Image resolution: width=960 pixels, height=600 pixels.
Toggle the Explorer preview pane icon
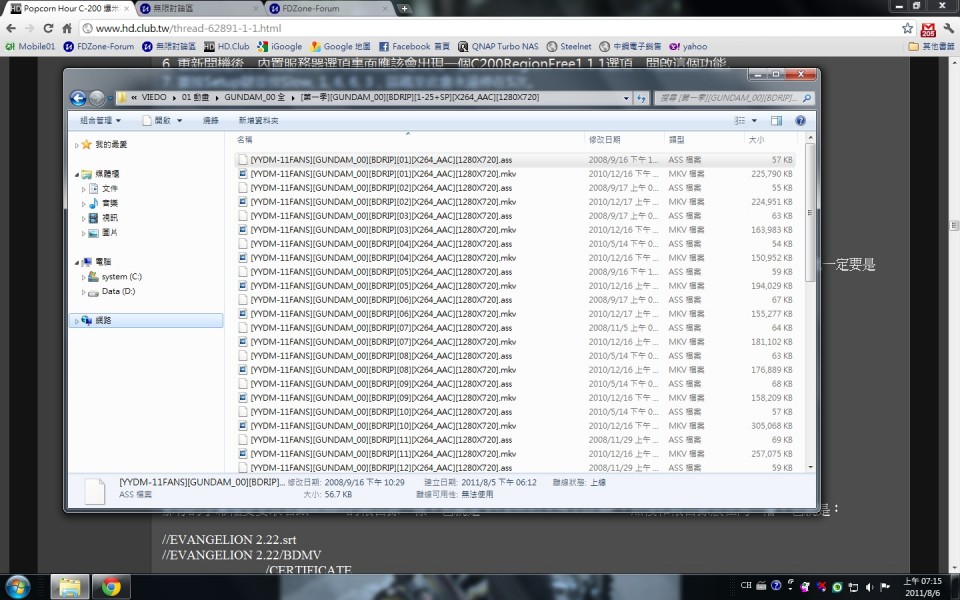pyautogui.click(x=776, y=121)
